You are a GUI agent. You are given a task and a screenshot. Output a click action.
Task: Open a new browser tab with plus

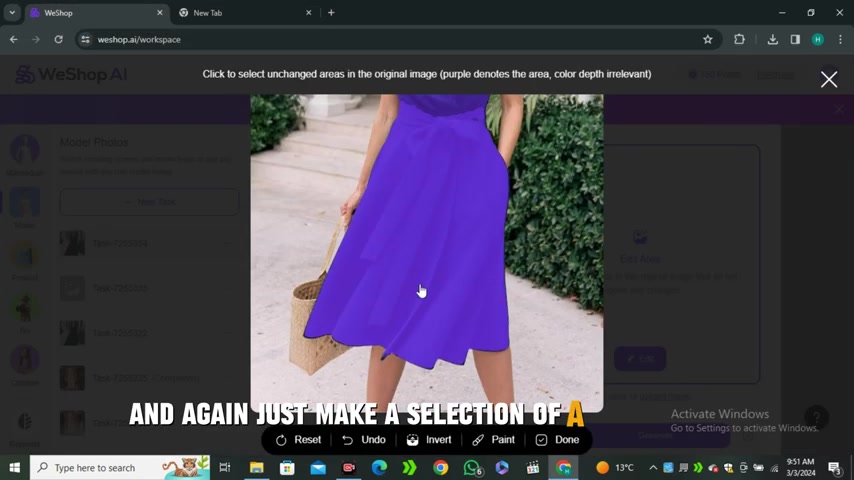[x=331, y=13]
